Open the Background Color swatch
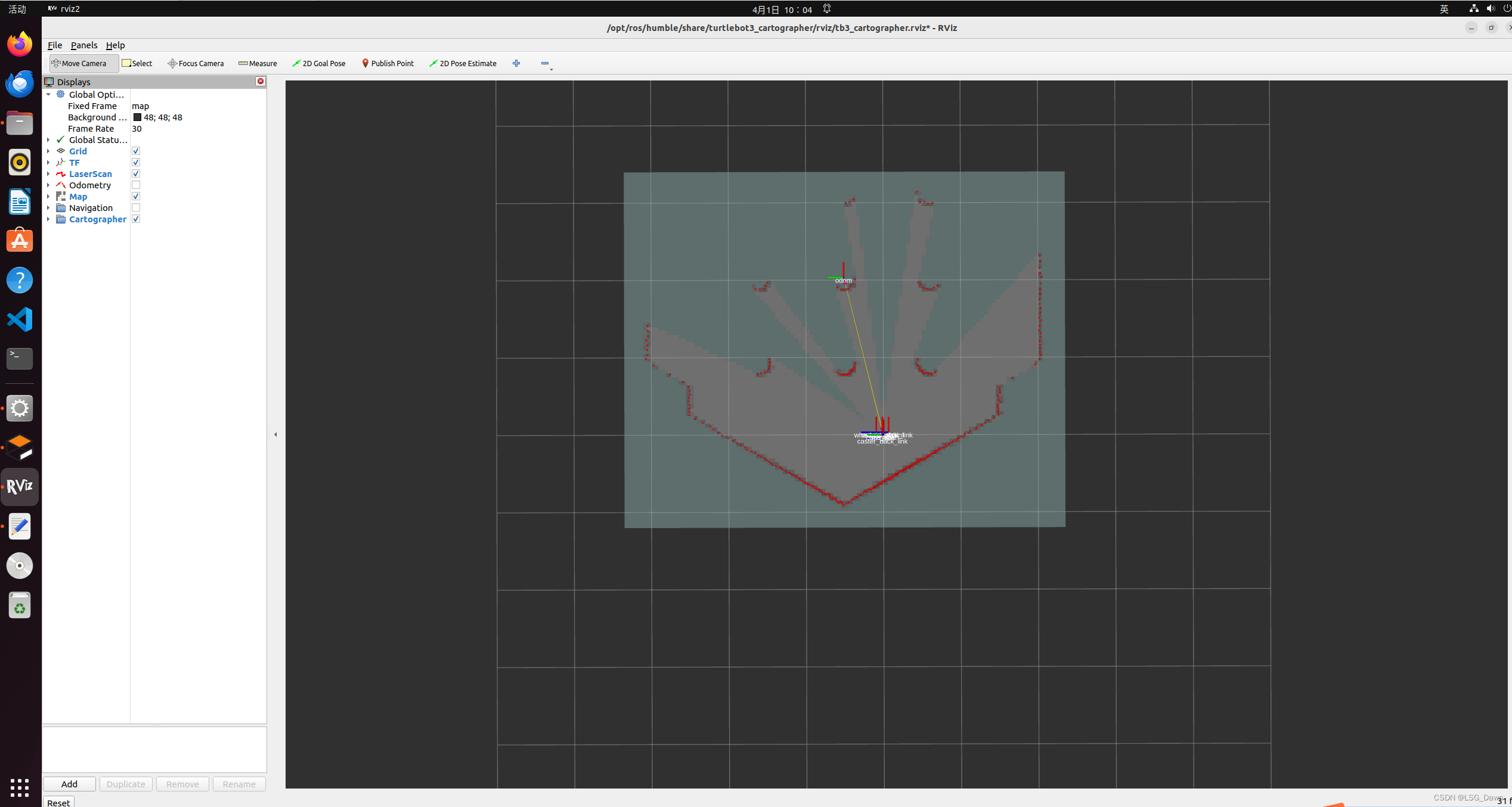 pyautogui.click(x=138, y=117)
